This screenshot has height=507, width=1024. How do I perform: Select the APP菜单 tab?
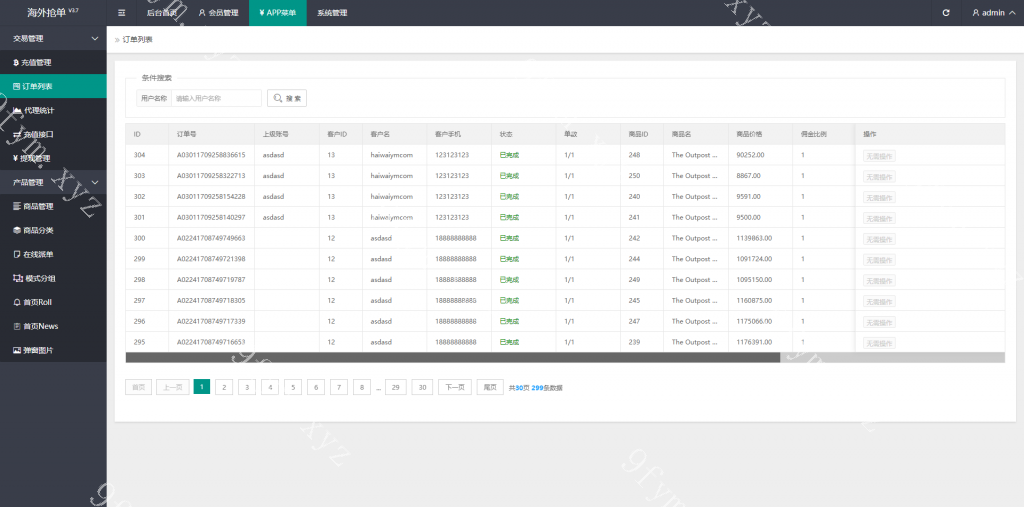click(x=278, y=13)
